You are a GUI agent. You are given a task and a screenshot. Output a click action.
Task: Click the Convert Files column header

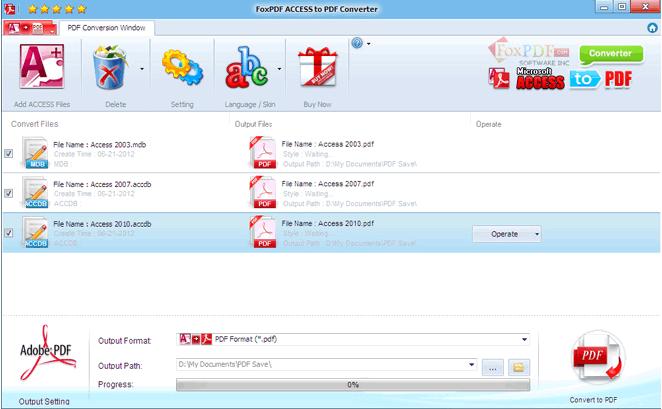35,124
